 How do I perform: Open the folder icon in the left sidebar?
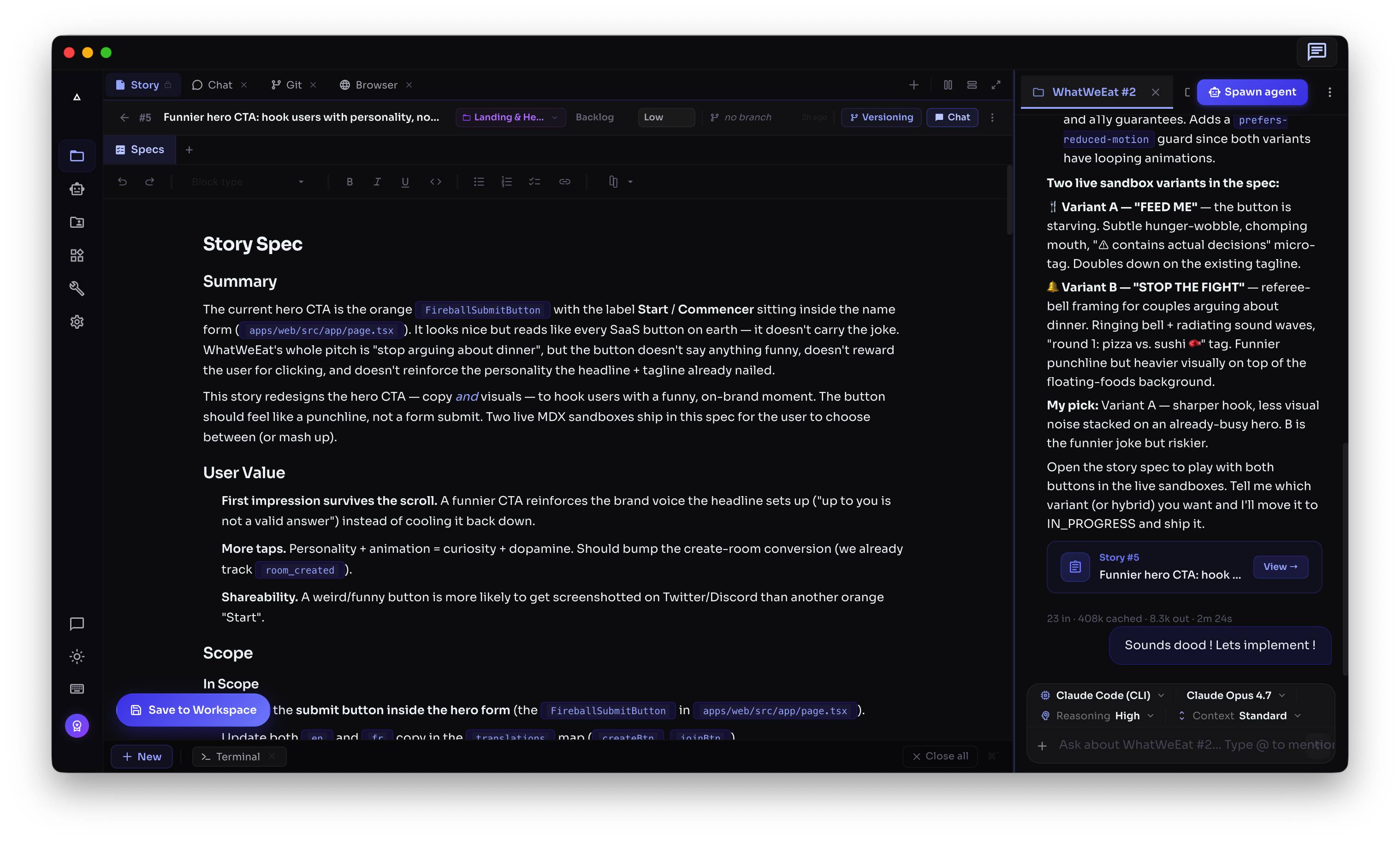click(x=77, y=156)
